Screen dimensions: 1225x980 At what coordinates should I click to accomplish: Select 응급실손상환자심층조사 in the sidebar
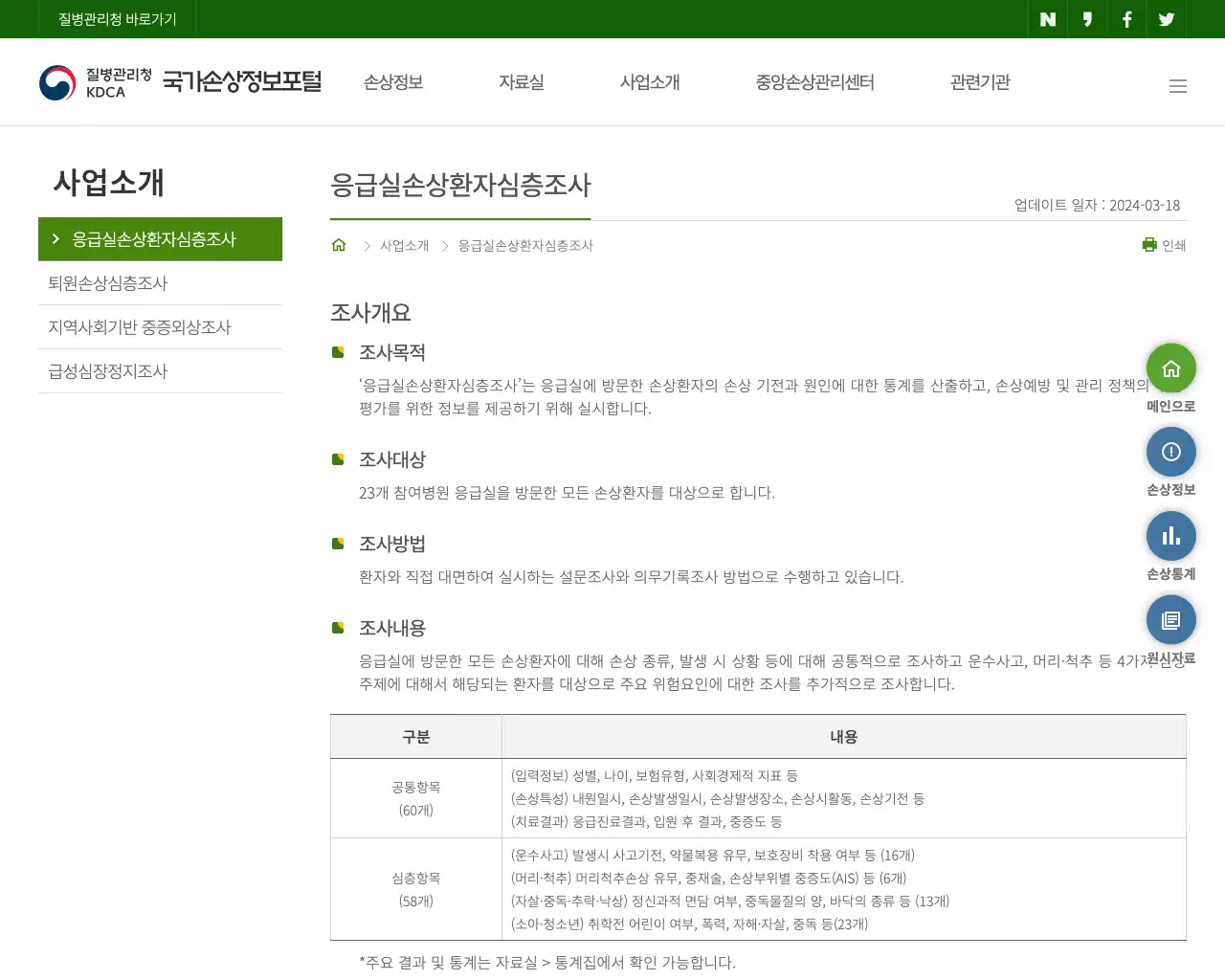click(160, 239)
